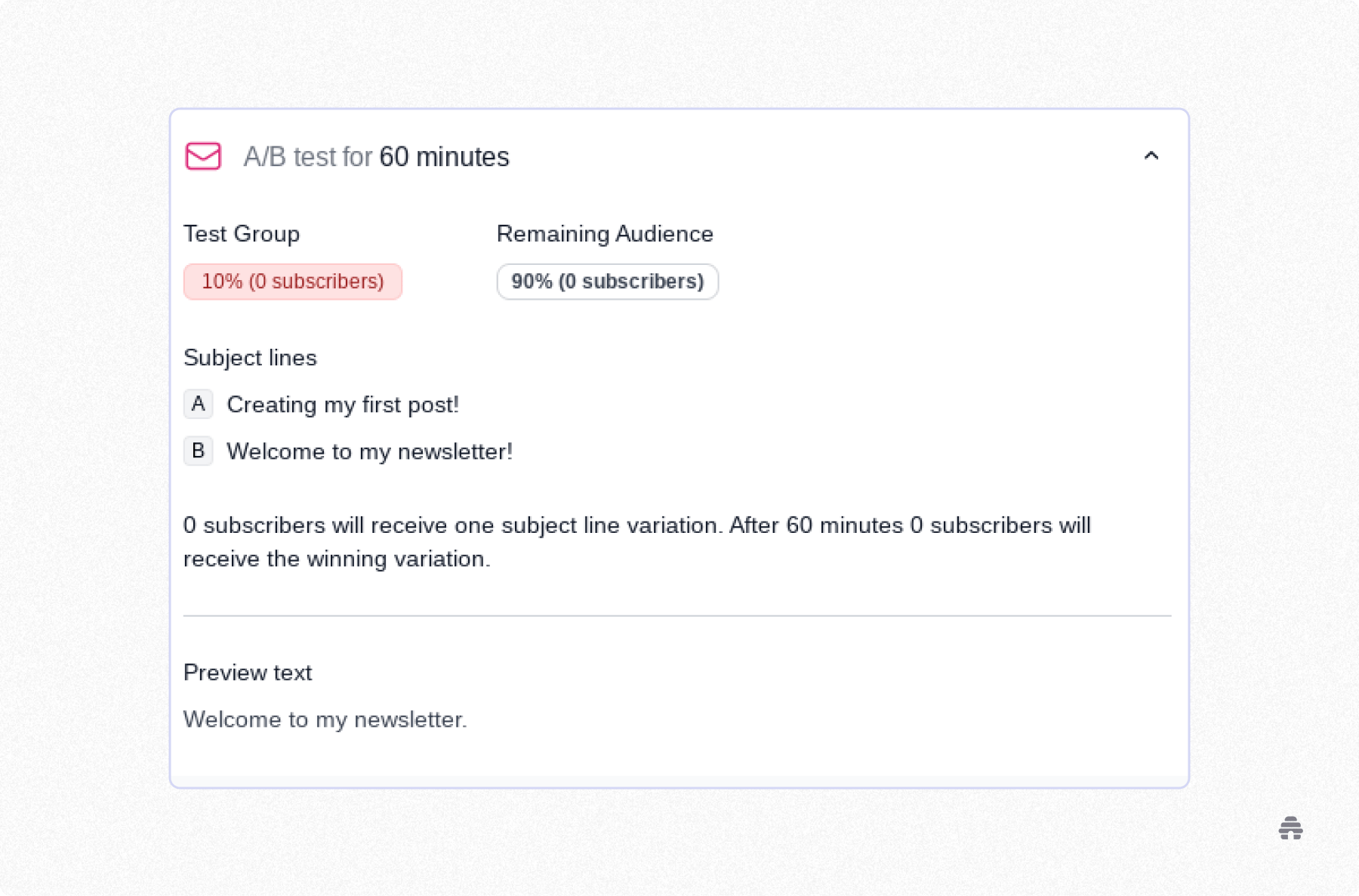1359x896 pixels.
Task: Click the letter A next to first subject
Action: pos(198,404)
